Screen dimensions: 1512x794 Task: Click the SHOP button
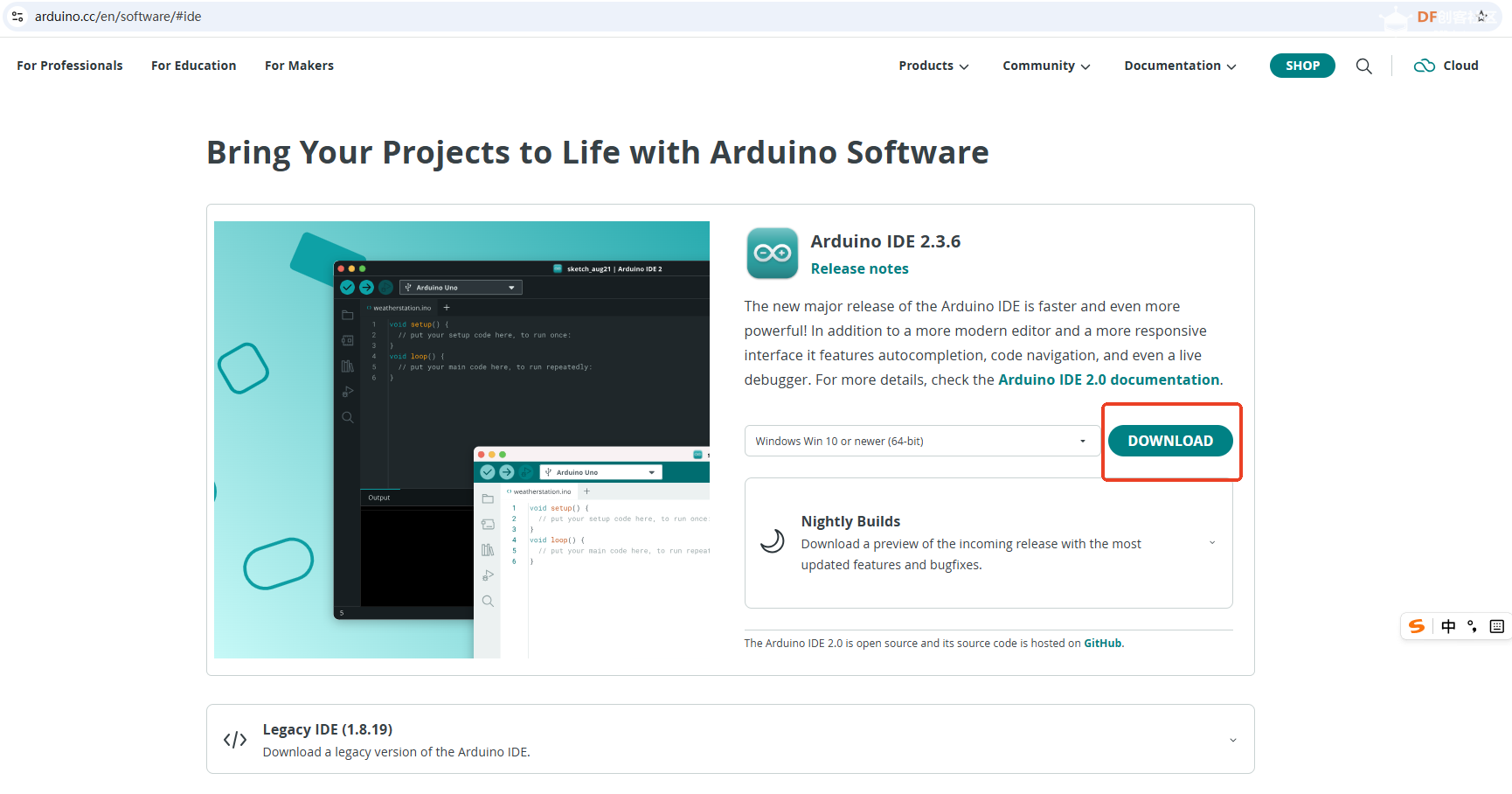click(x=1302, y=66)
